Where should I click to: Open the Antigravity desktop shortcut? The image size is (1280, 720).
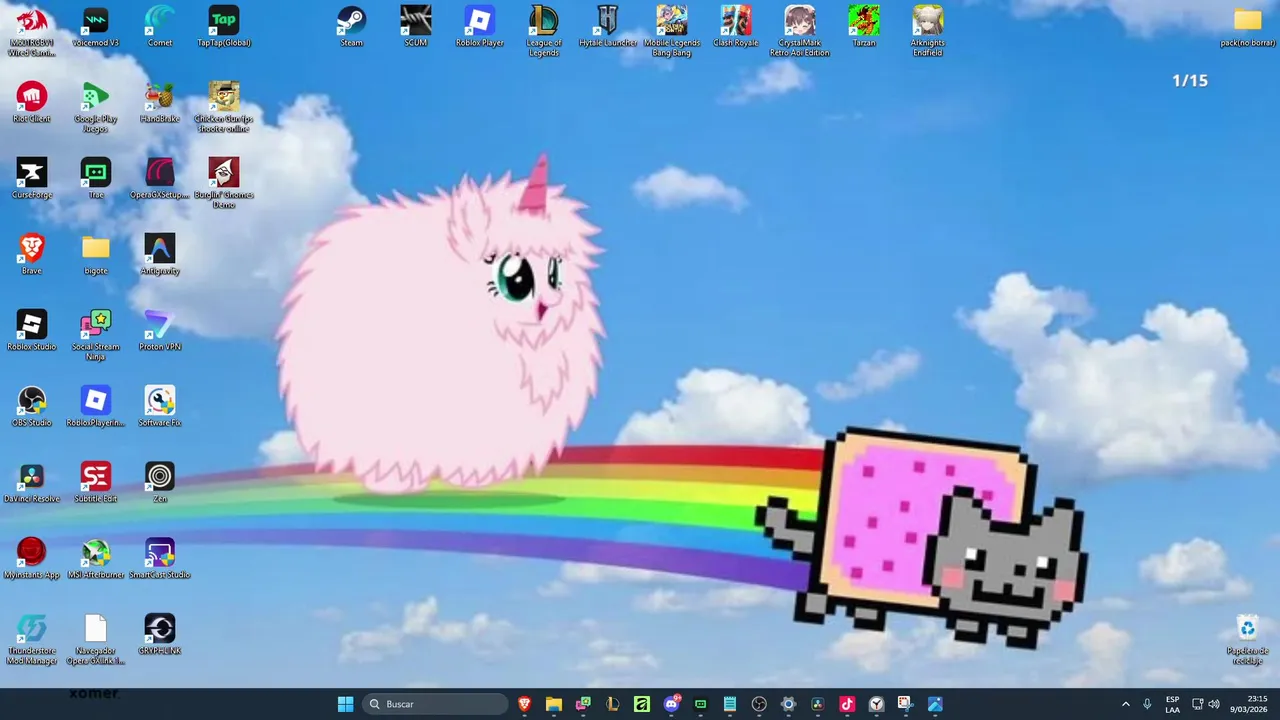[x=159, y=255]
